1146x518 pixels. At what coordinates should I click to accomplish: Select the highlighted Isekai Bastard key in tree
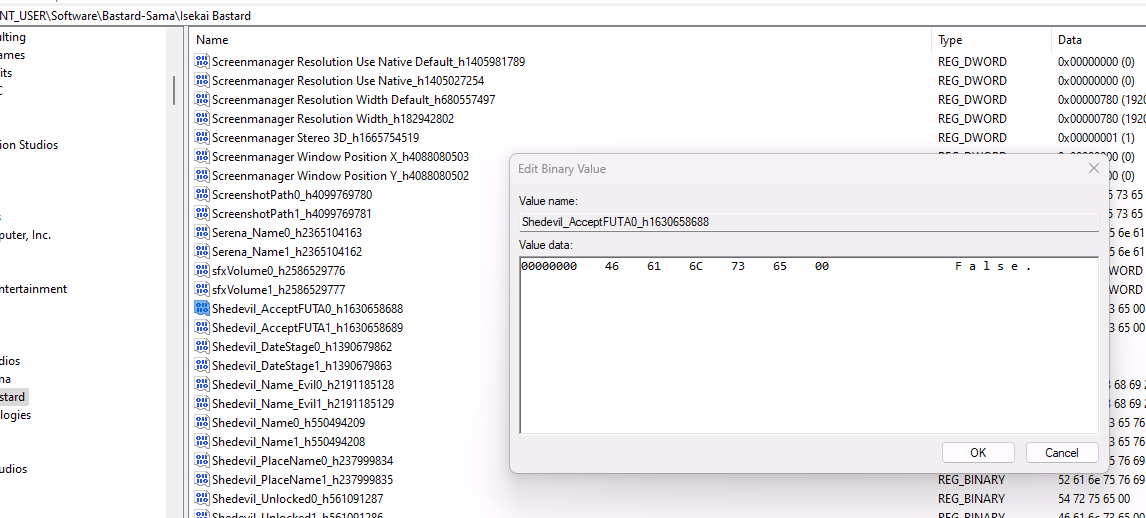pos(14,397)
